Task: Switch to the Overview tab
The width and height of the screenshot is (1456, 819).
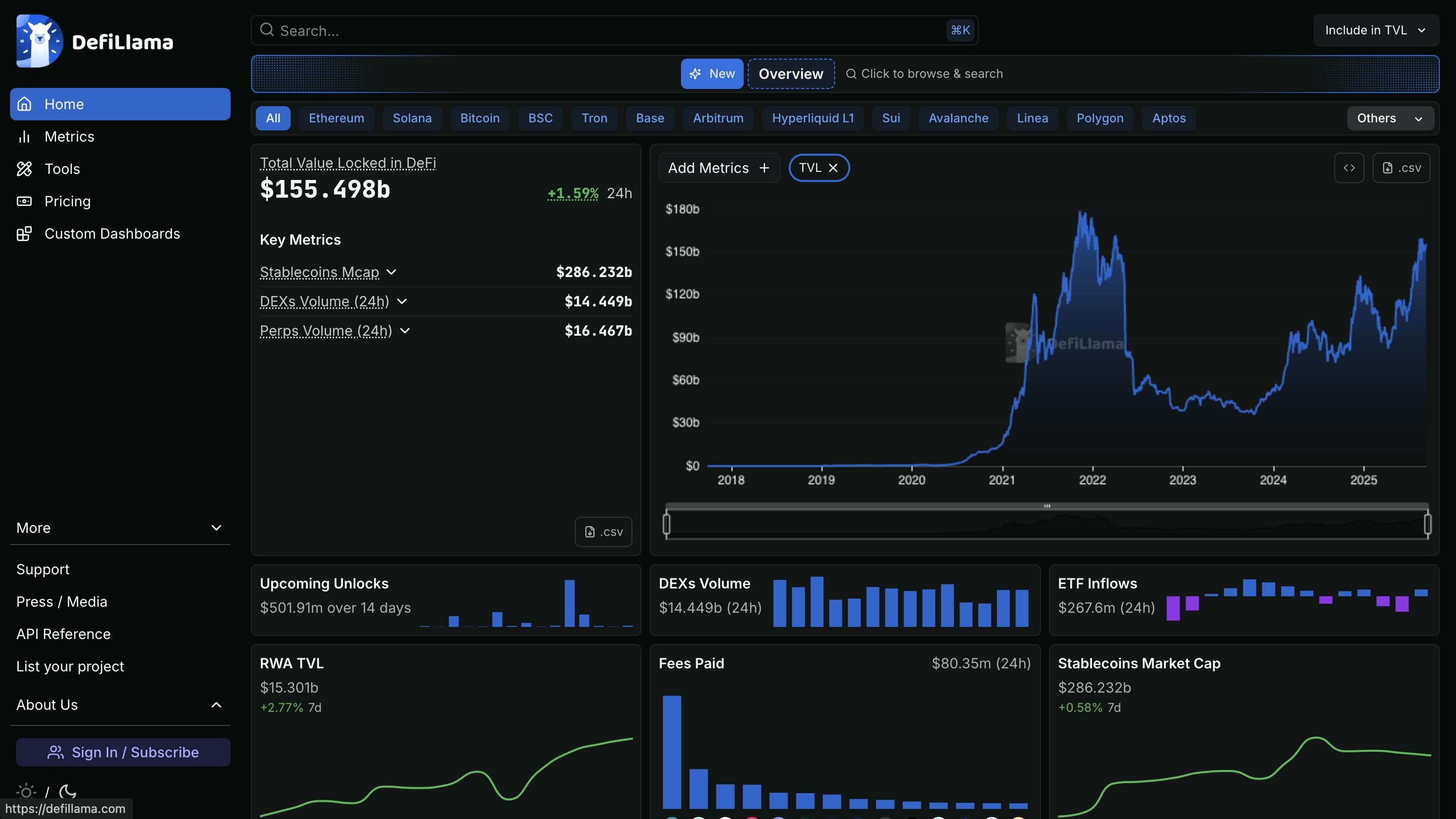Action: tap(791, 73)
